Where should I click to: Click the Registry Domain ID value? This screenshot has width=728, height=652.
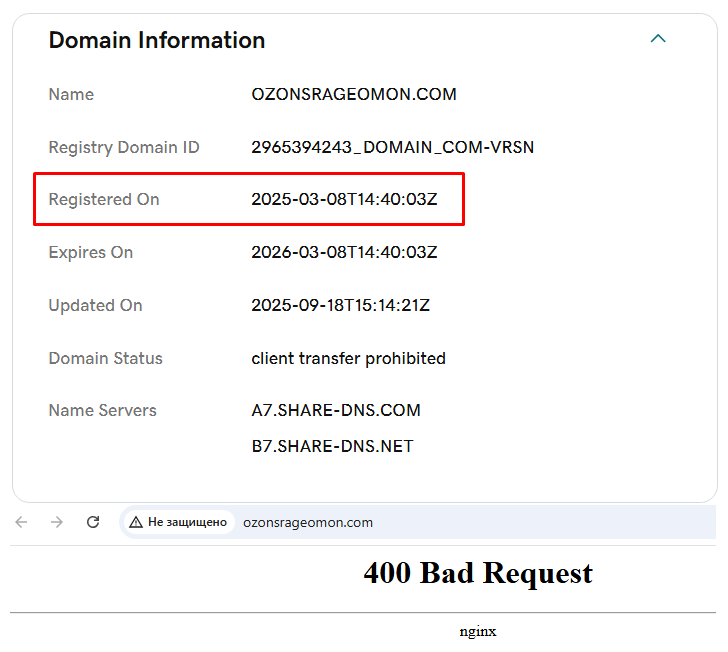click(x=392, y=148)
